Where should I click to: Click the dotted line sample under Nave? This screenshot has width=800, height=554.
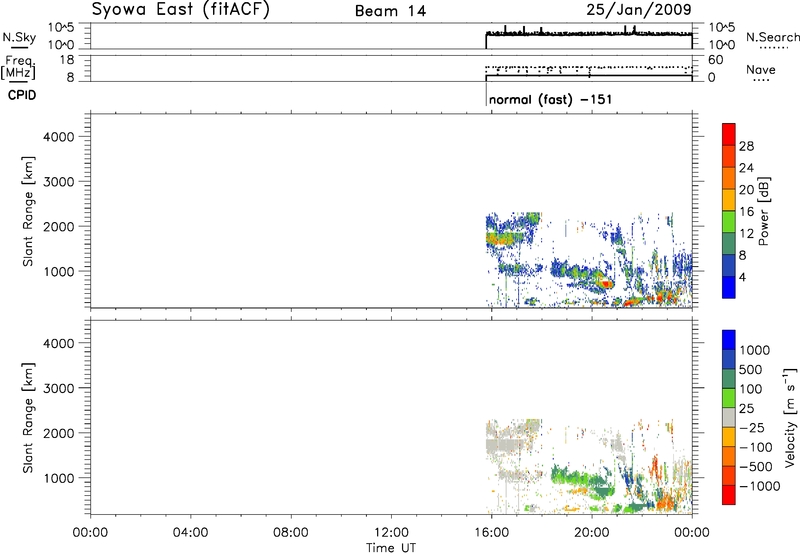[x=761, y=80]
